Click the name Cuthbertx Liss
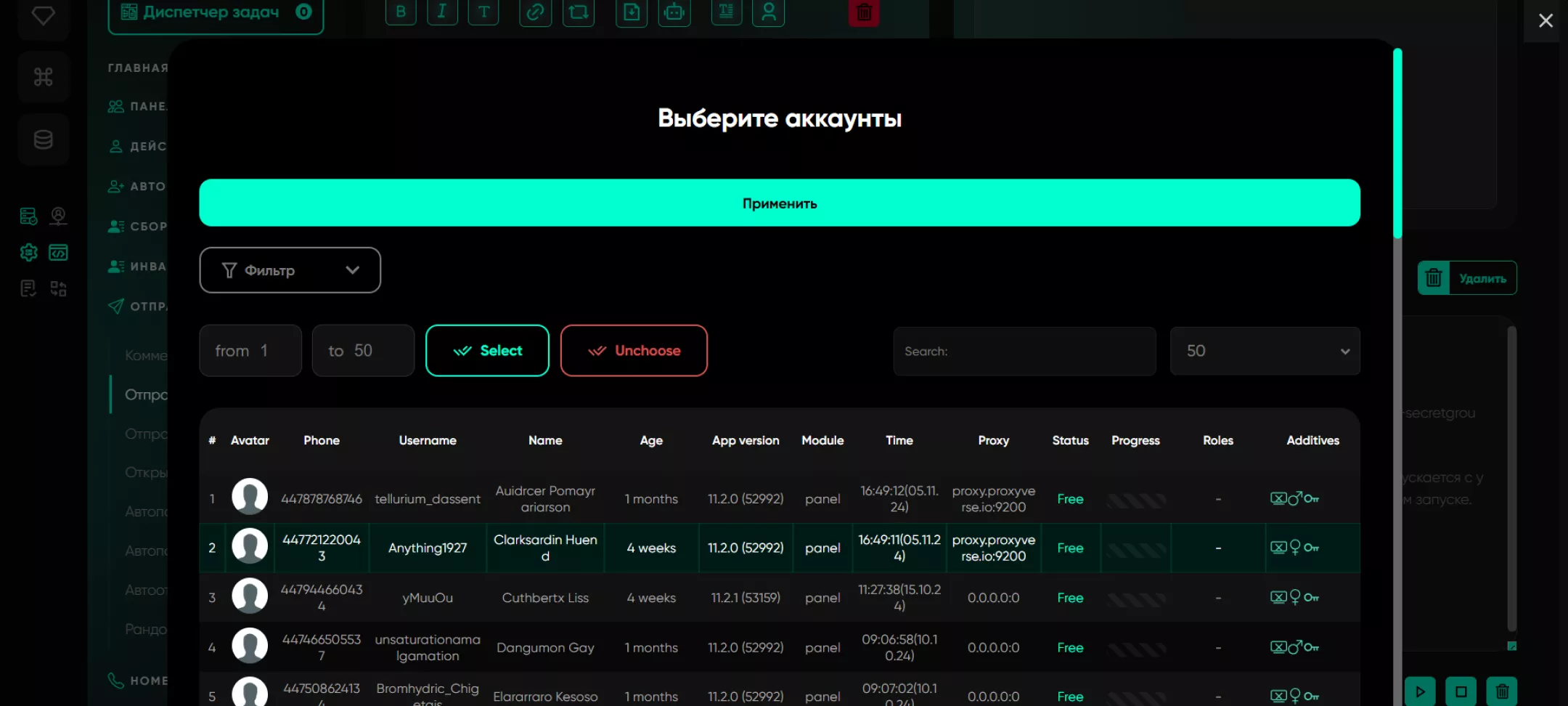This screenshot has height=706, width=1568. coord(545,598)
